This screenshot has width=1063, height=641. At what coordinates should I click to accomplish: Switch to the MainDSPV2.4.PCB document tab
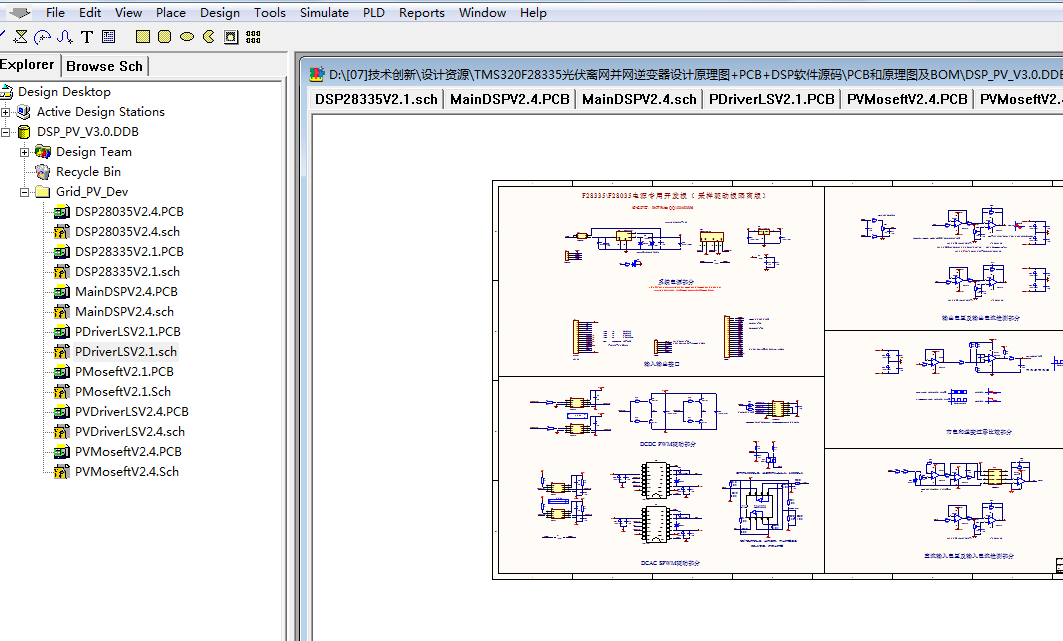click(x=510, y=99)
